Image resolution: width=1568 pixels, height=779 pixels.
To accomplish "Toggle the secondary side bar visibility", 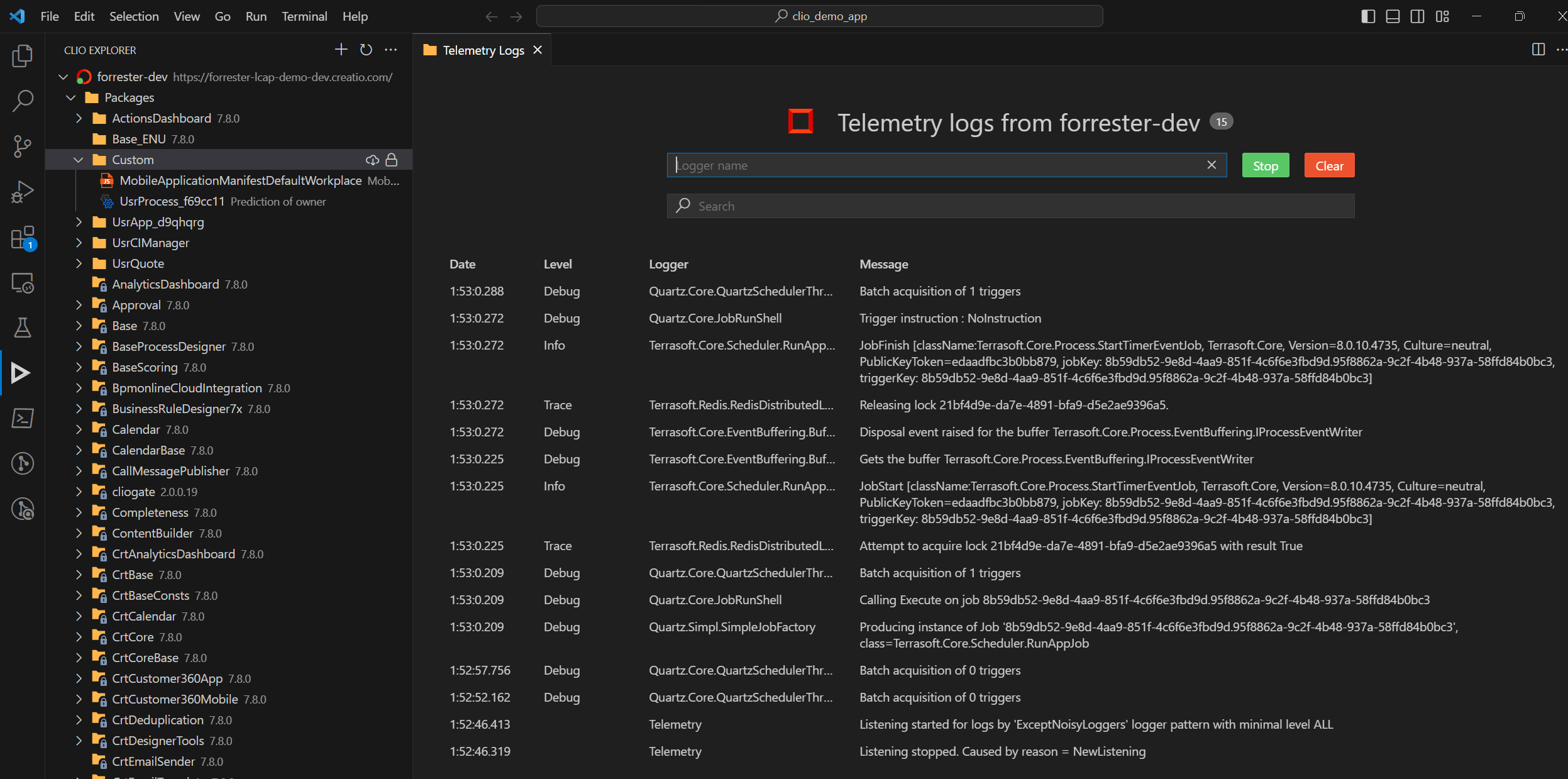I will click(x=1417, y=16).
